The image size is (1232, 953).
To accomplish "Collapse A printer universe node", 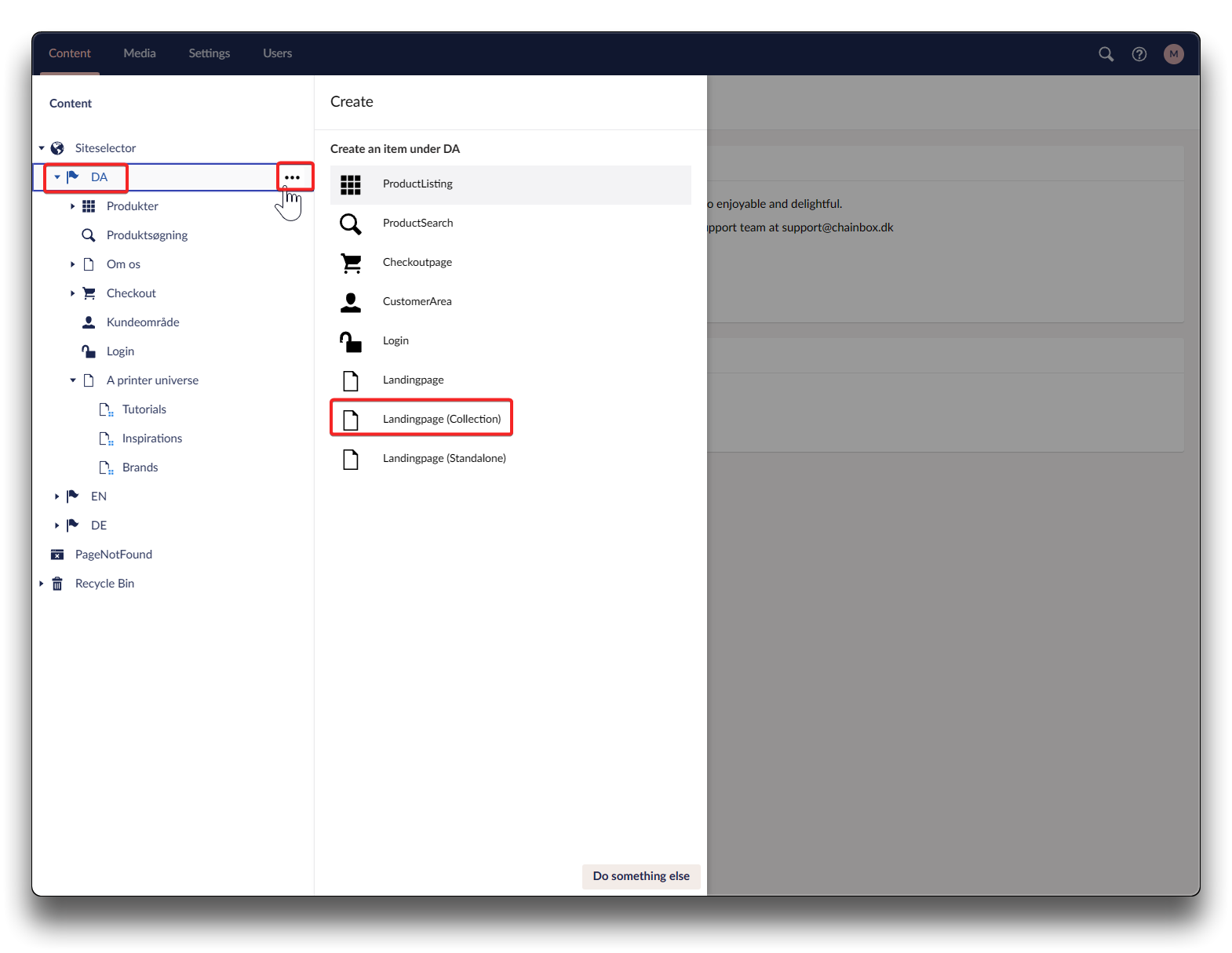I will click(x=72, y=380).
